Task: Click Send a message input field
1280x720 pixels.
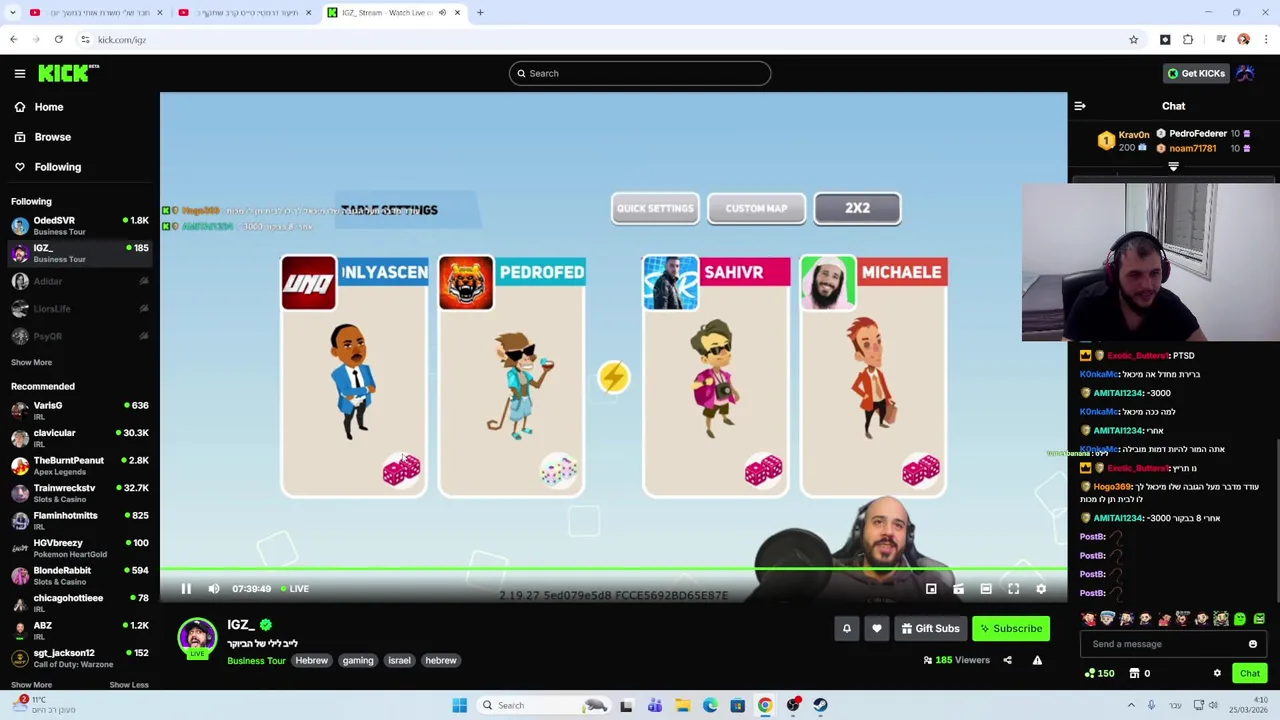Action: [1163, 644]
